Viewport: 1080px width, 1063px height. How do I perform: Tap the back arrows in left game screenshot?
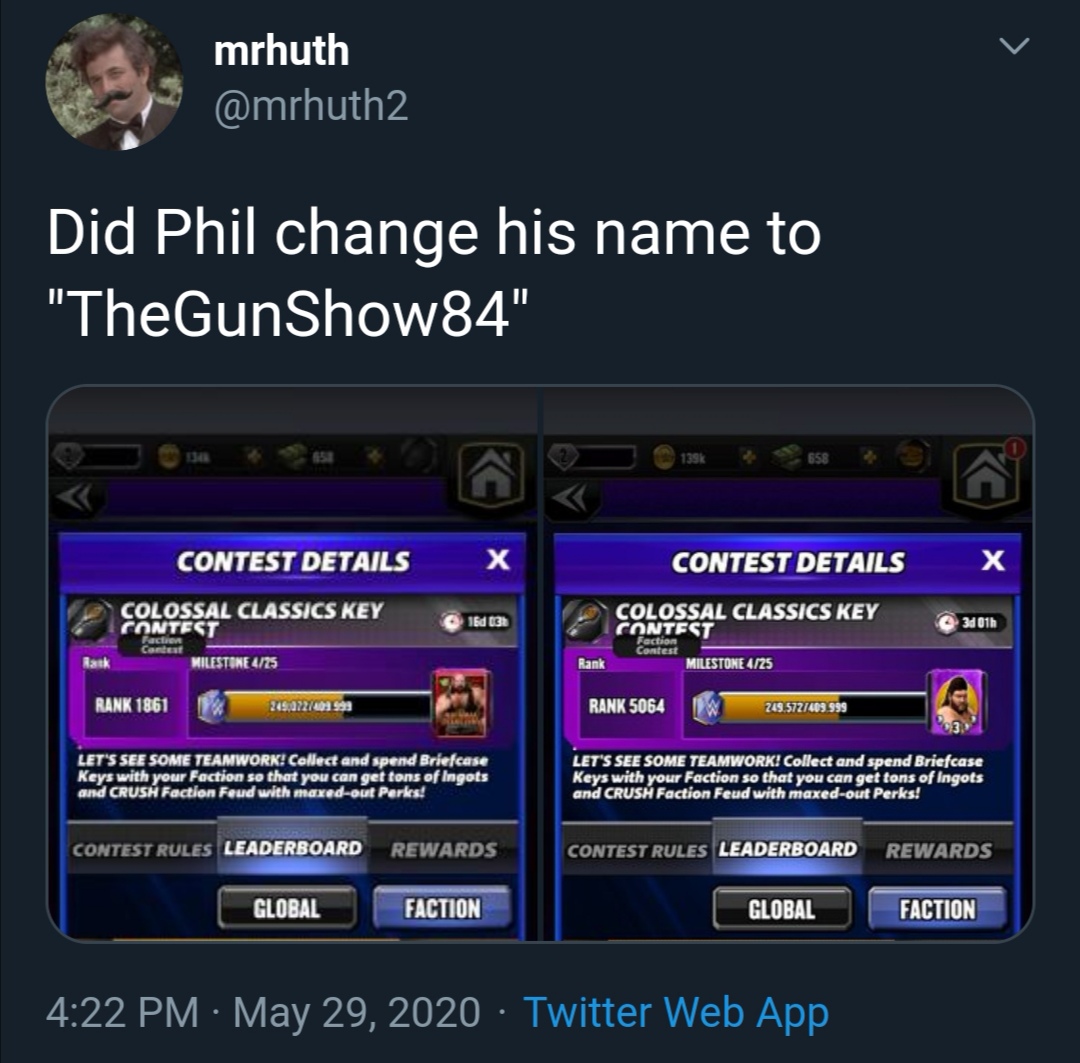tap(76, 499)
